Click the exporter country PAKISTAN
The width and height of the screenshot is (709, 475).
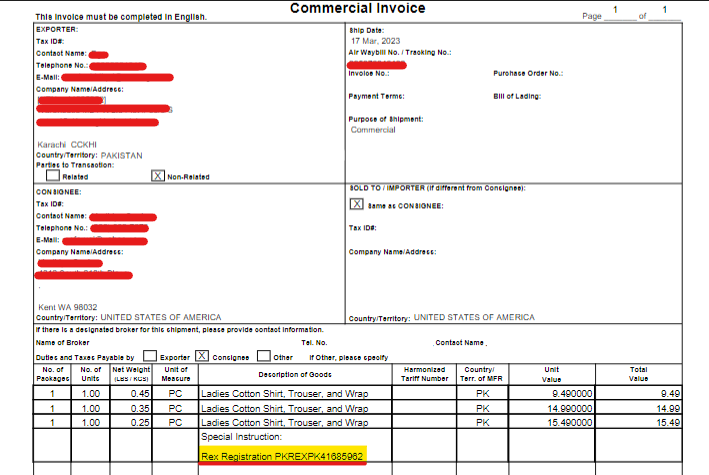click(122, 155)
